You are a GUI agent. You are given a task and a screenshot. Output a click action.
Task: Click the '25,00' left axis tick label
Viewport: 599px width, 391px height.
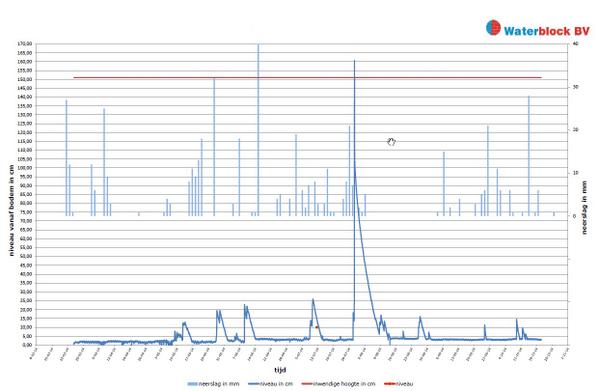pyautogui.click(x=26, y=301)
